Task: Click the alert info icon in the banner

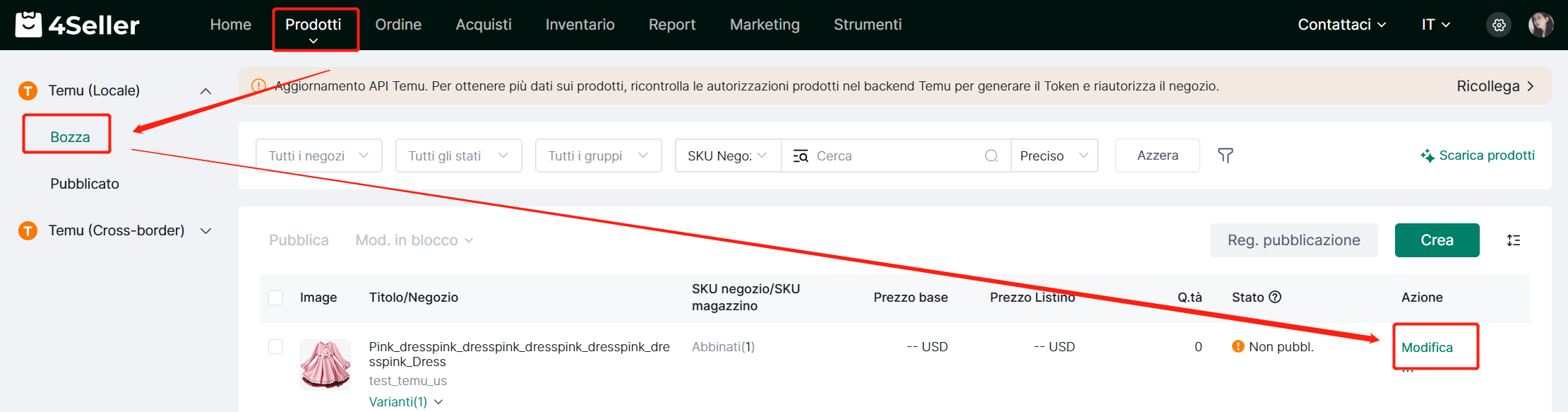Action: point(259,86)
